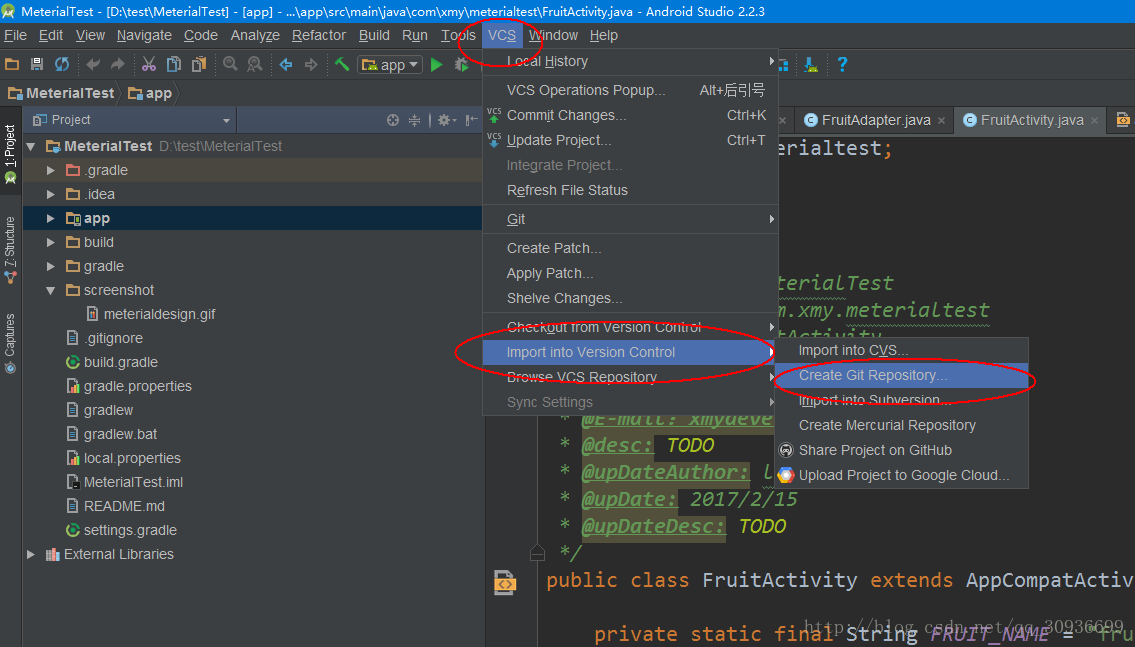Viewport: 1135px width, 647px height.
Task: Select Share Project on GitHub
Action: click(x=901, y=450)
